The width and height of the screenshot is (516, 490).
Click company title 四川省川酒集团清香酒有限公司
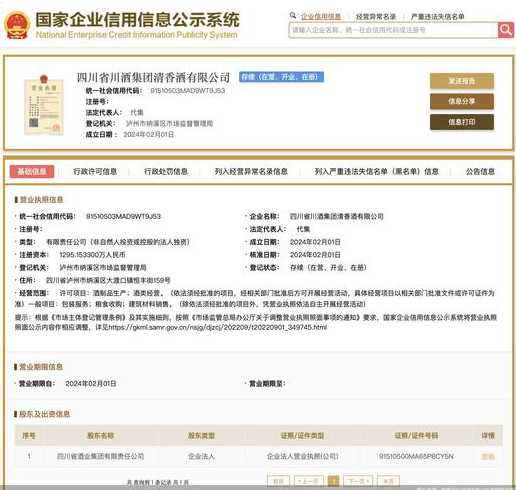pos(153,77)
